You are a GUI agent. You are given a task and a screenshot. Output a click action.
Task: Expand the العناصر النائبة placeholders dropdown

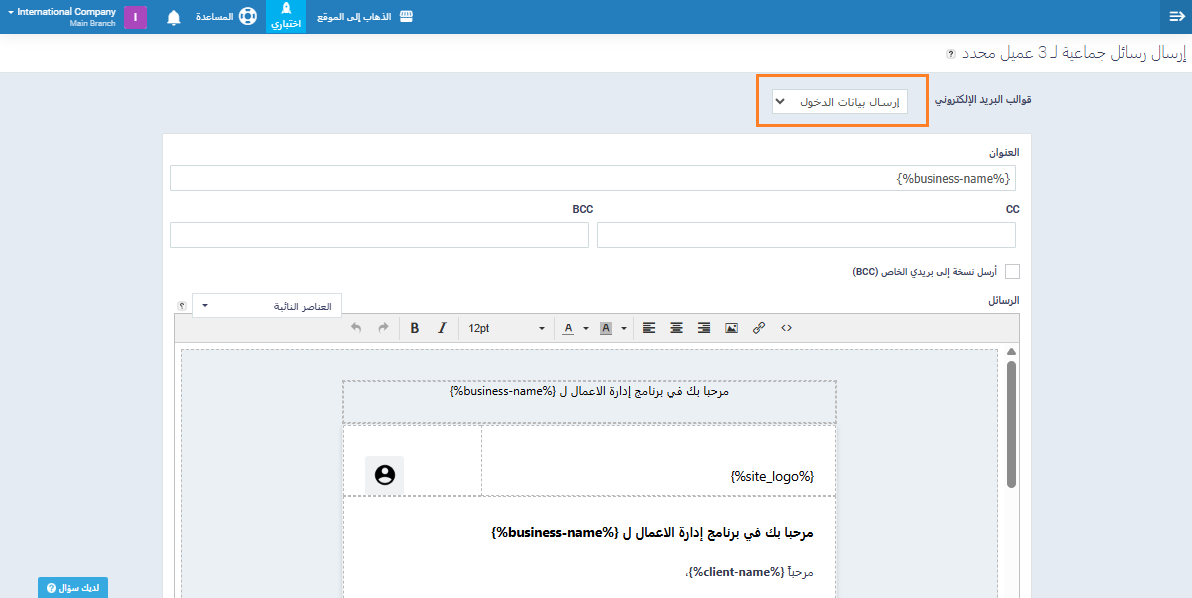pos(267,306)
